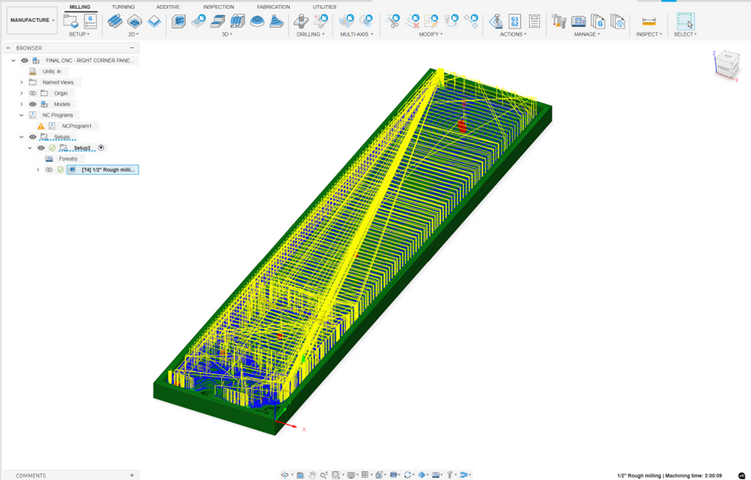Toggle Origin folder visibility eye
The image size is (751, 480).
33,93
